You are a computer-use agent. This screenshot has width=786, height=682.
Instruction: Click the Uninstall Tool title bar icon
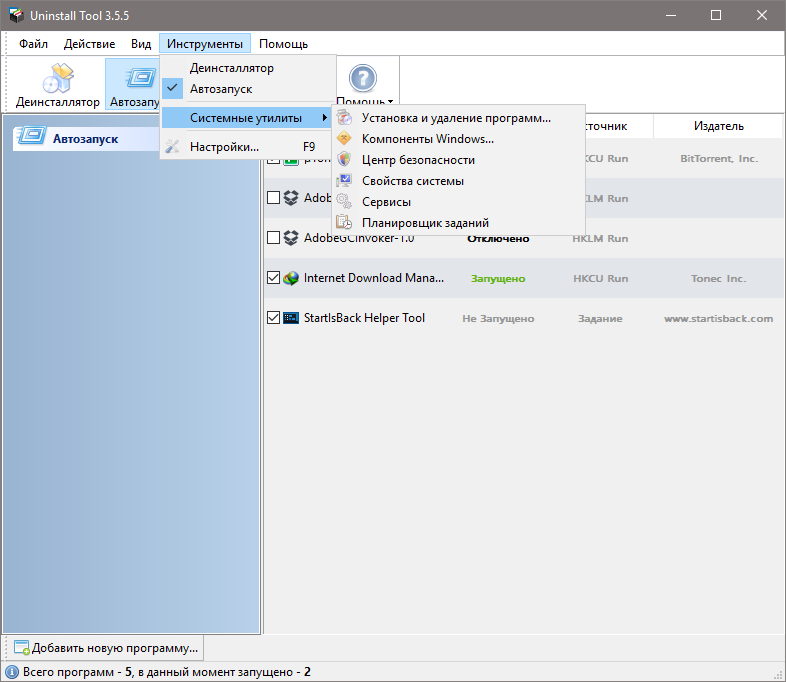coord(16,15)
